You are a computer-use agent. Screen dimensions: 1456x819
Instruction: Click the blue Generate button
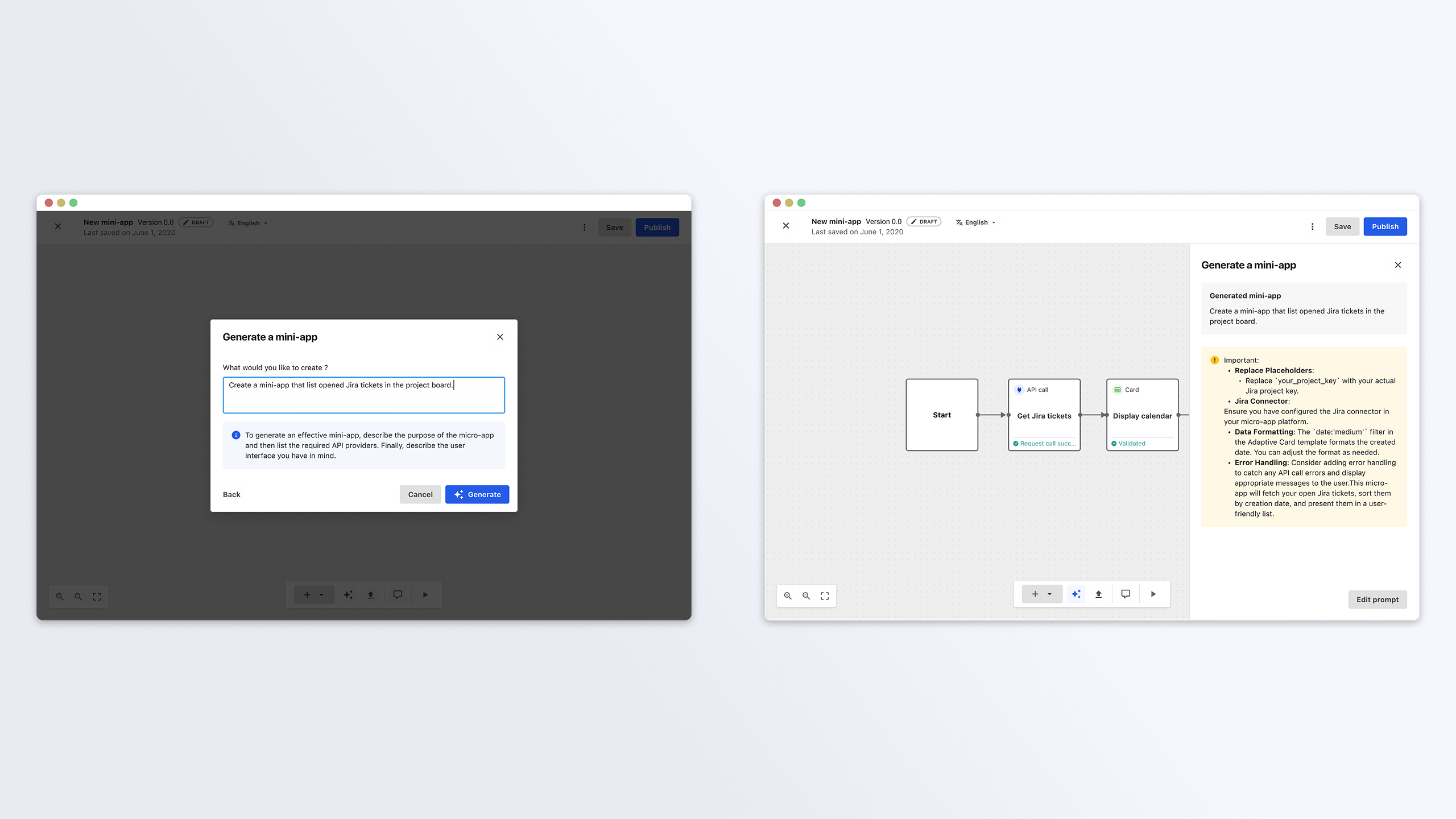click(477, 494)
